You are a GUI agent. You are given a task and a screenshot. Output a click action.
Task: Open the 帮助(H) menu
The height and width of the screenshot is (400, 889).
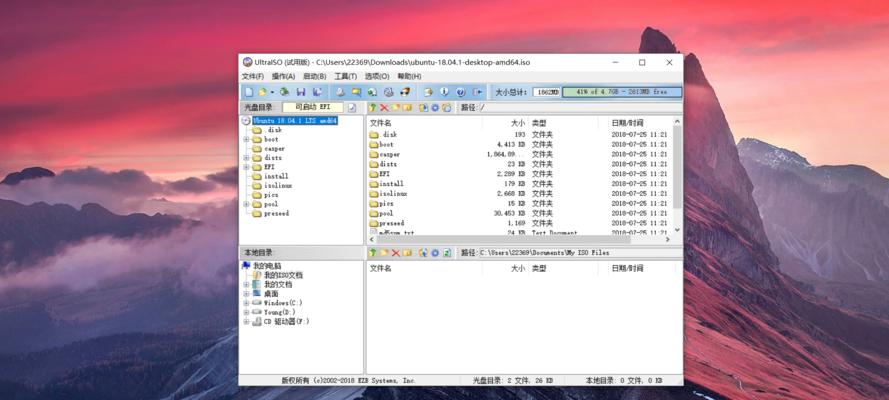(409, 76)
